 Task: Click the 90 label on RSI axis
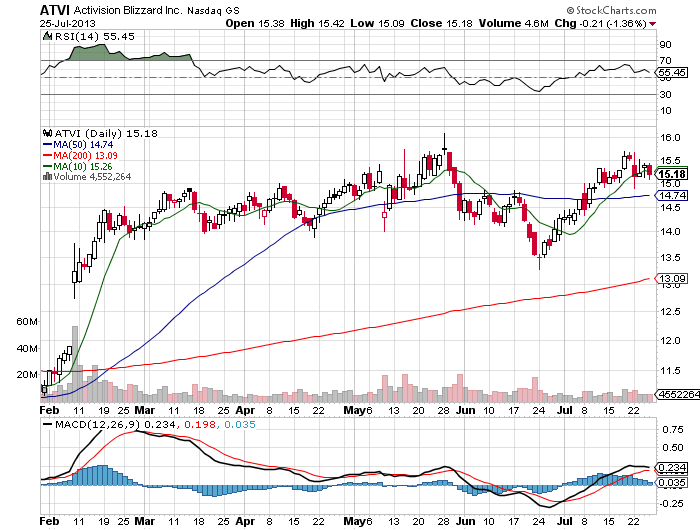tap(665, 44)
